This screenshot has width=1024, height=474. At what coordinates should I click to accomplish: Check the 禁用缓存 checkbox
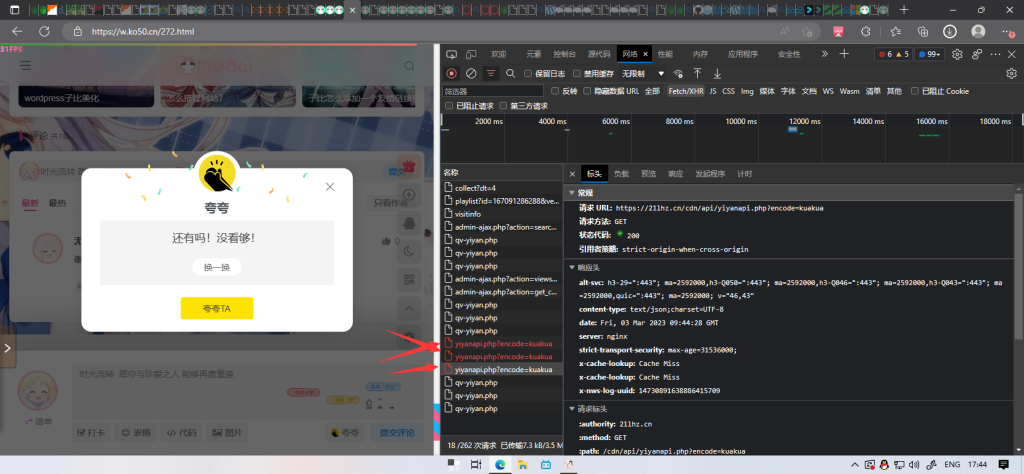[577, 73]
